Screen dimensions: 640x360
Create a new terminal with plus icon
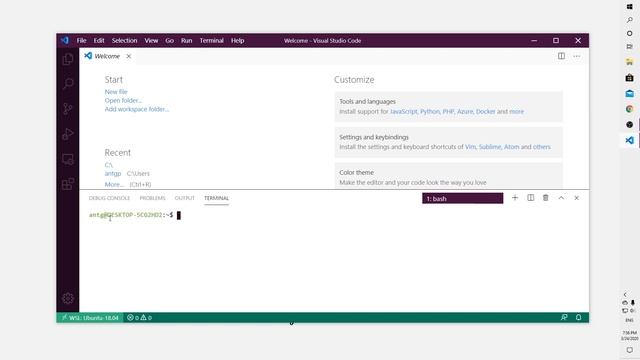(515, 198)
